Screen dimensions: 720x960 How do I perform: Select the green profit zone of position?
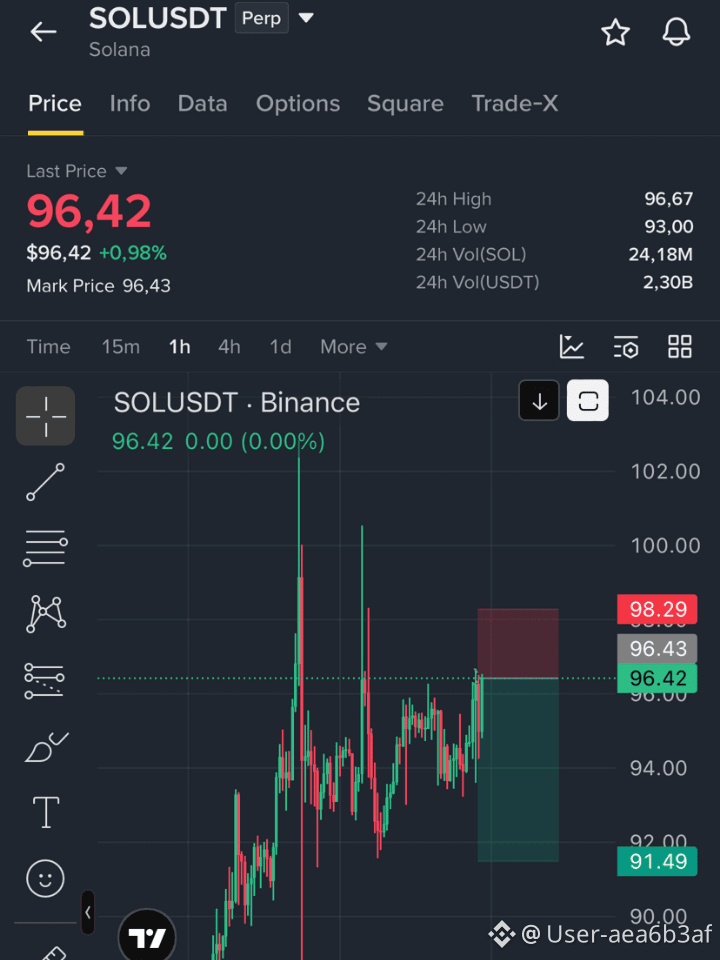coord(518,770)
